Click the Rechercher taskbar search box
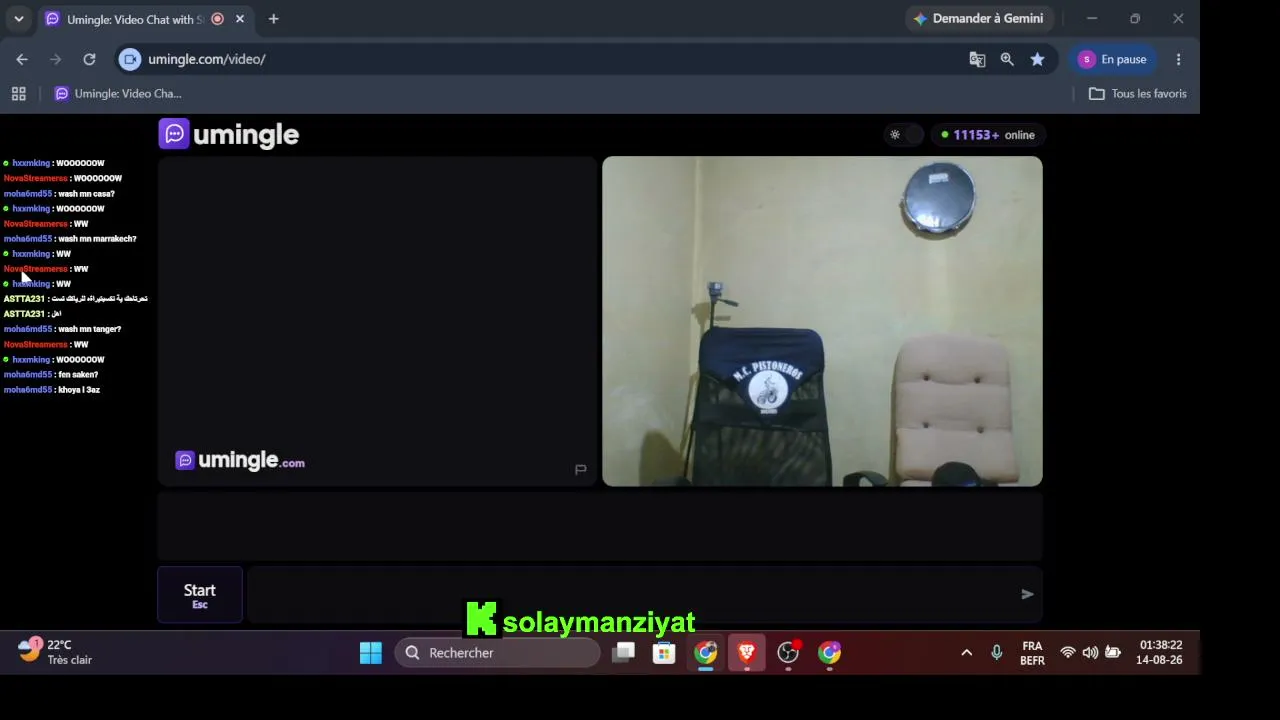This screenshot has width=1280, height=720. (x=498, y=653)
